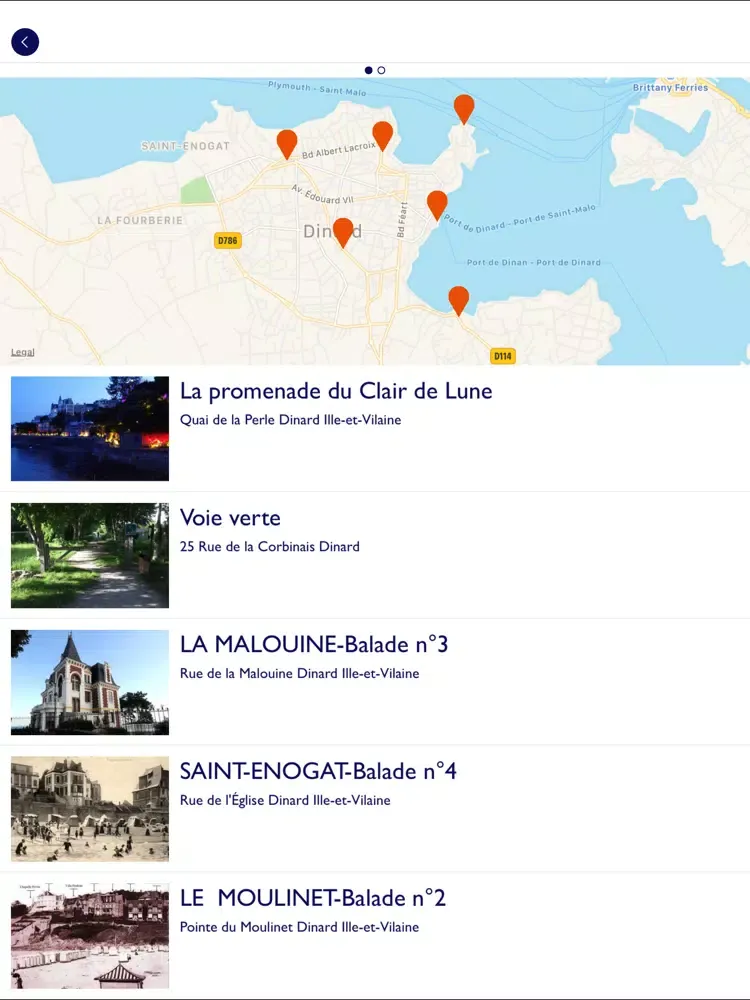The image size is (750, 1000).
Task: Click the SAINT-ENOGAT map label
Action: [185, 146]
